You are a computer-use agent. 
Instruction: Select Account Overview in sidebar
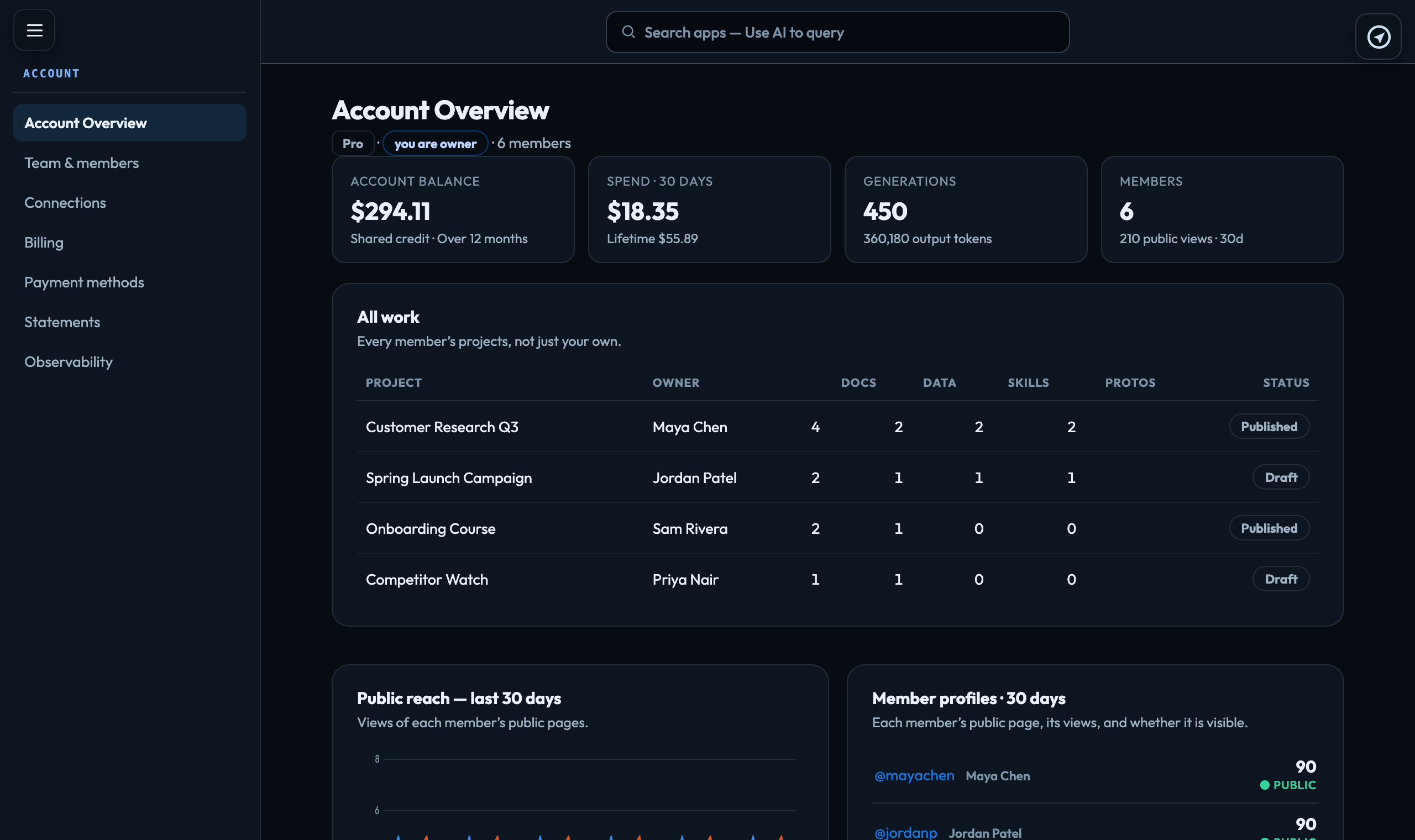tap(129, 123)
